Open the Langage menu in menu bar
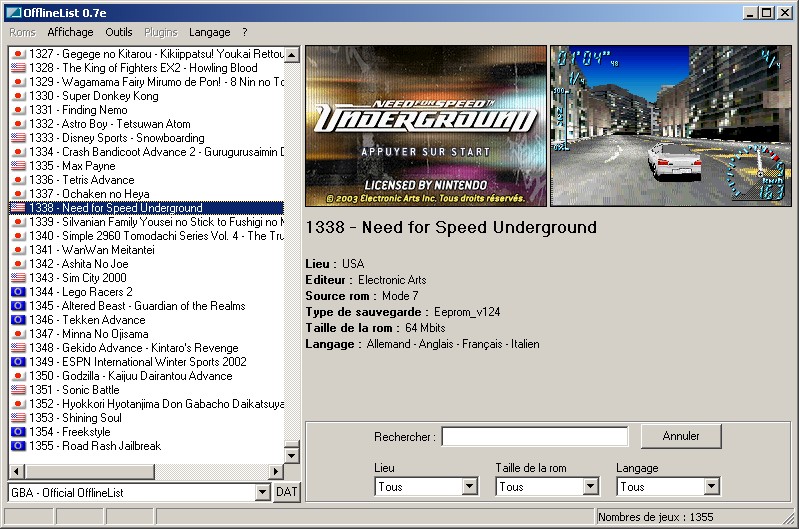This screenshot has height=529, width=799. click(209, 32)
